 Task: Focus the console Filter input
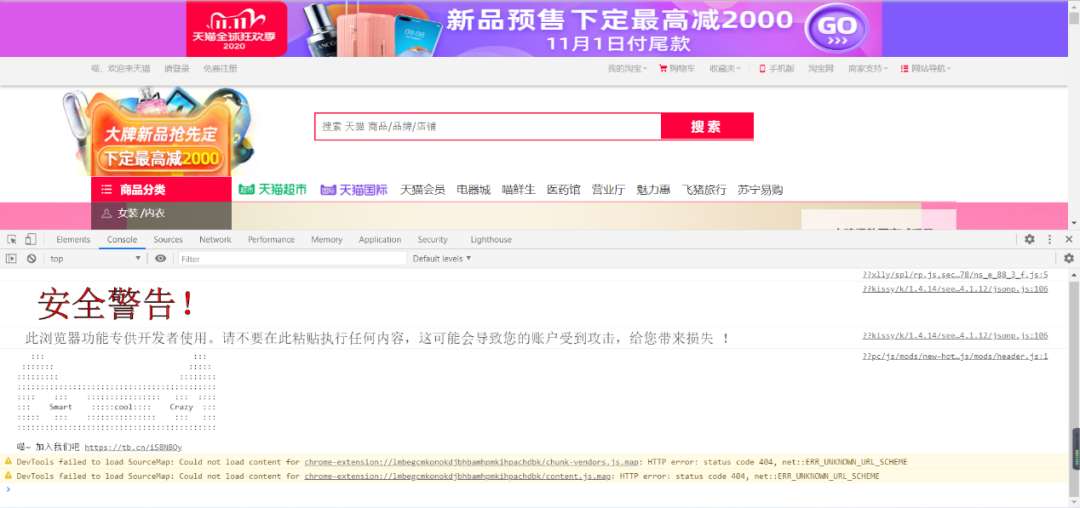(292, 259)
